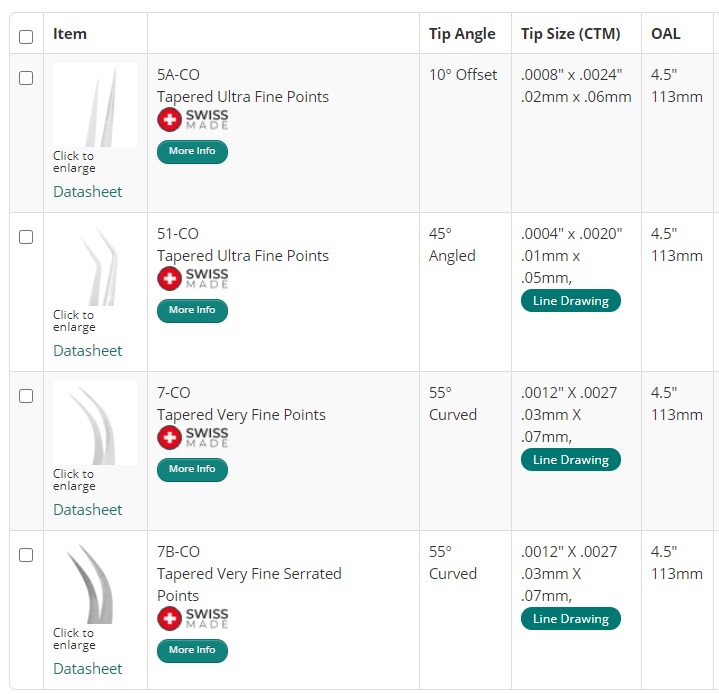The width and height of the screenshot is (719, 694).
Task: Open the 5A-CO Datasheet link
Action: pyautogui.click(x=88, y=192)
